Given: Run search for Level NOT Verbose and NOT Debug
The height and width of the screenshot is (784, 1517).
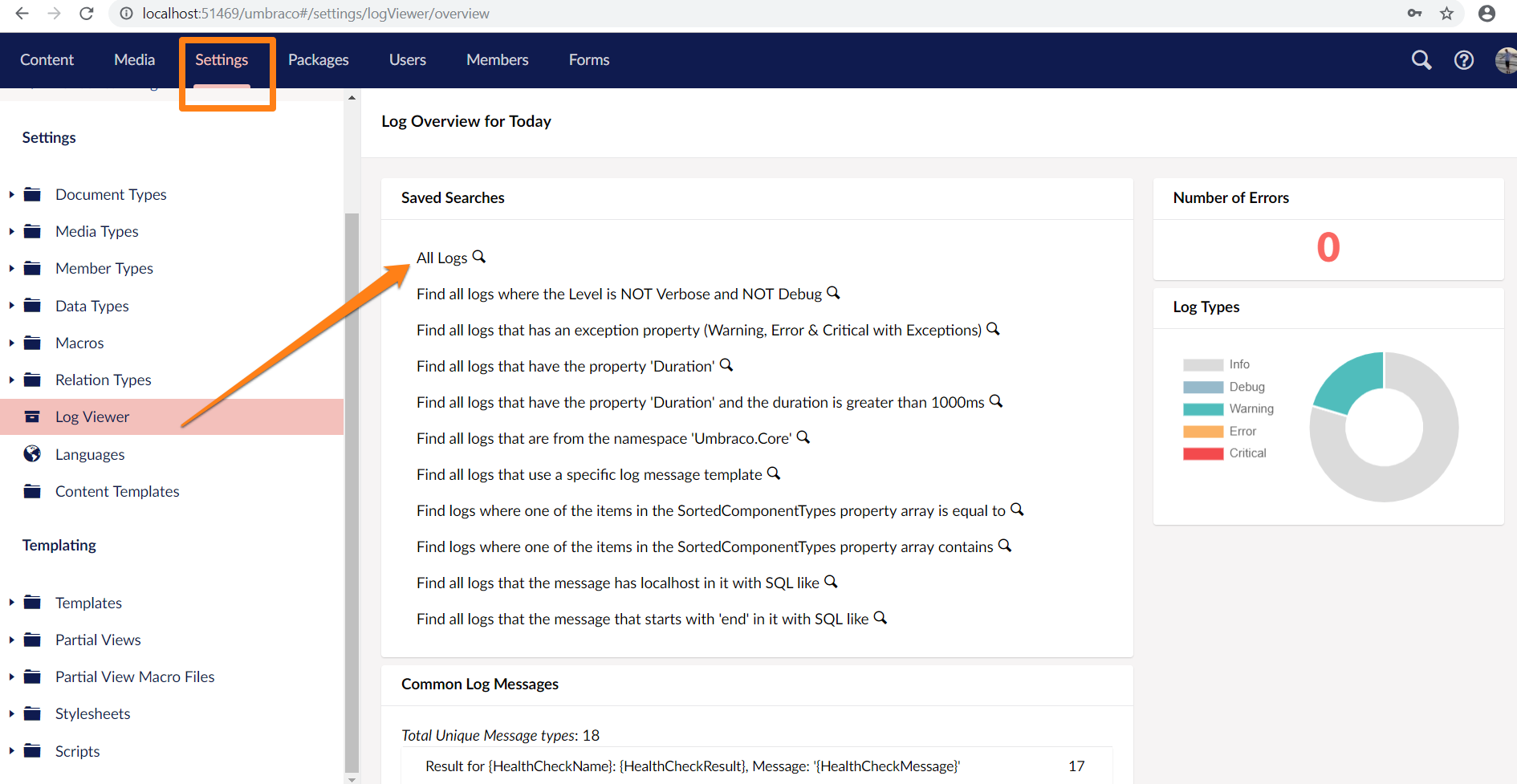Looking at the screenshot, I should pyautogui.click(x=619, y=294).
